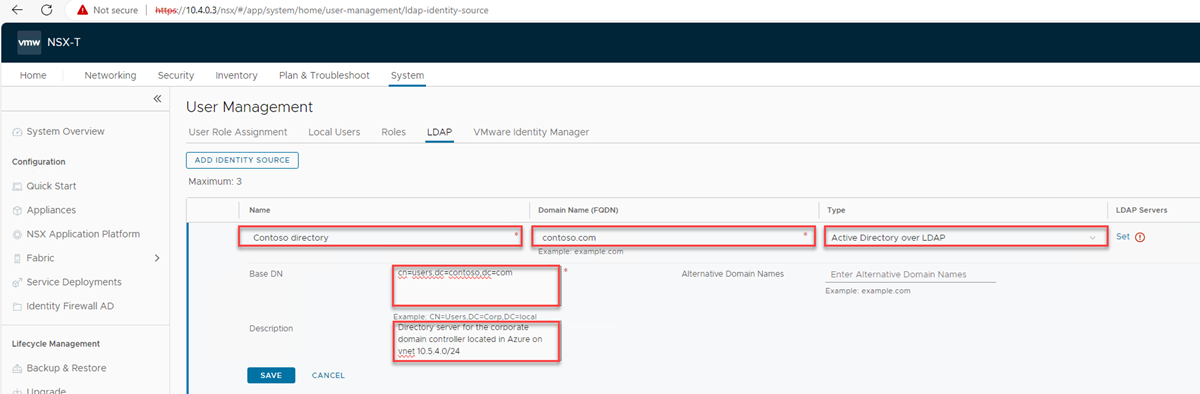
Task: Click the Description text area
Action: [x=476, y=341]
